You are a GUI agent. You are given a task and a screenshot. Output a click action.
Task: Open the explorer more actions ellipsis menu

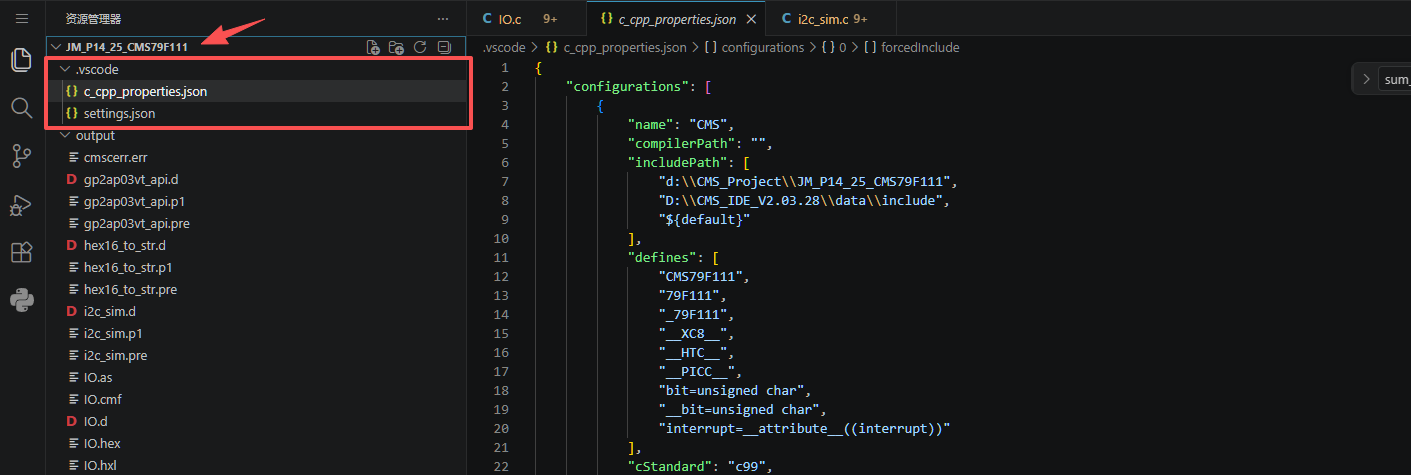[x=443, y=19]
